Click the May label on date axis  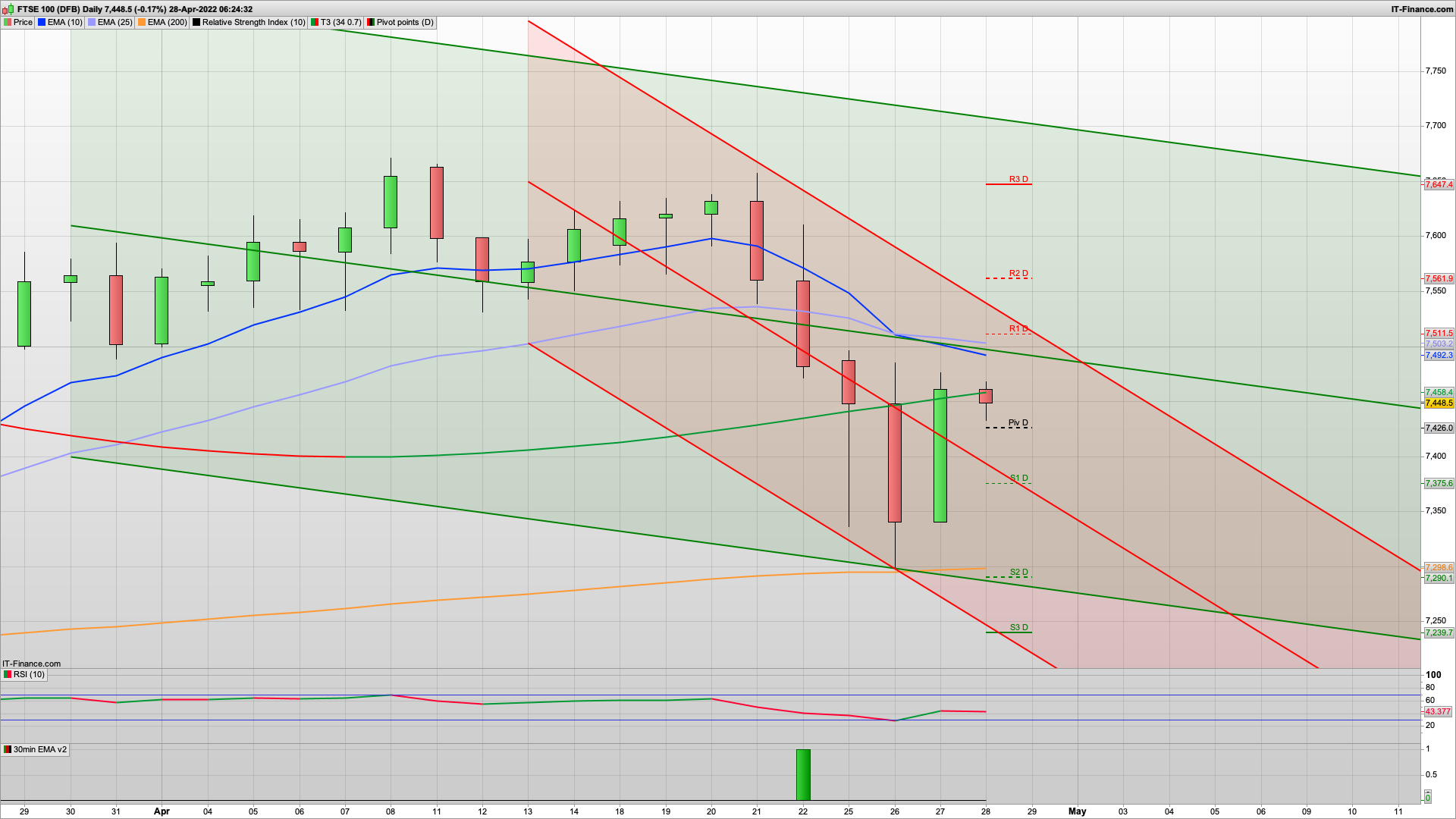1077,811
